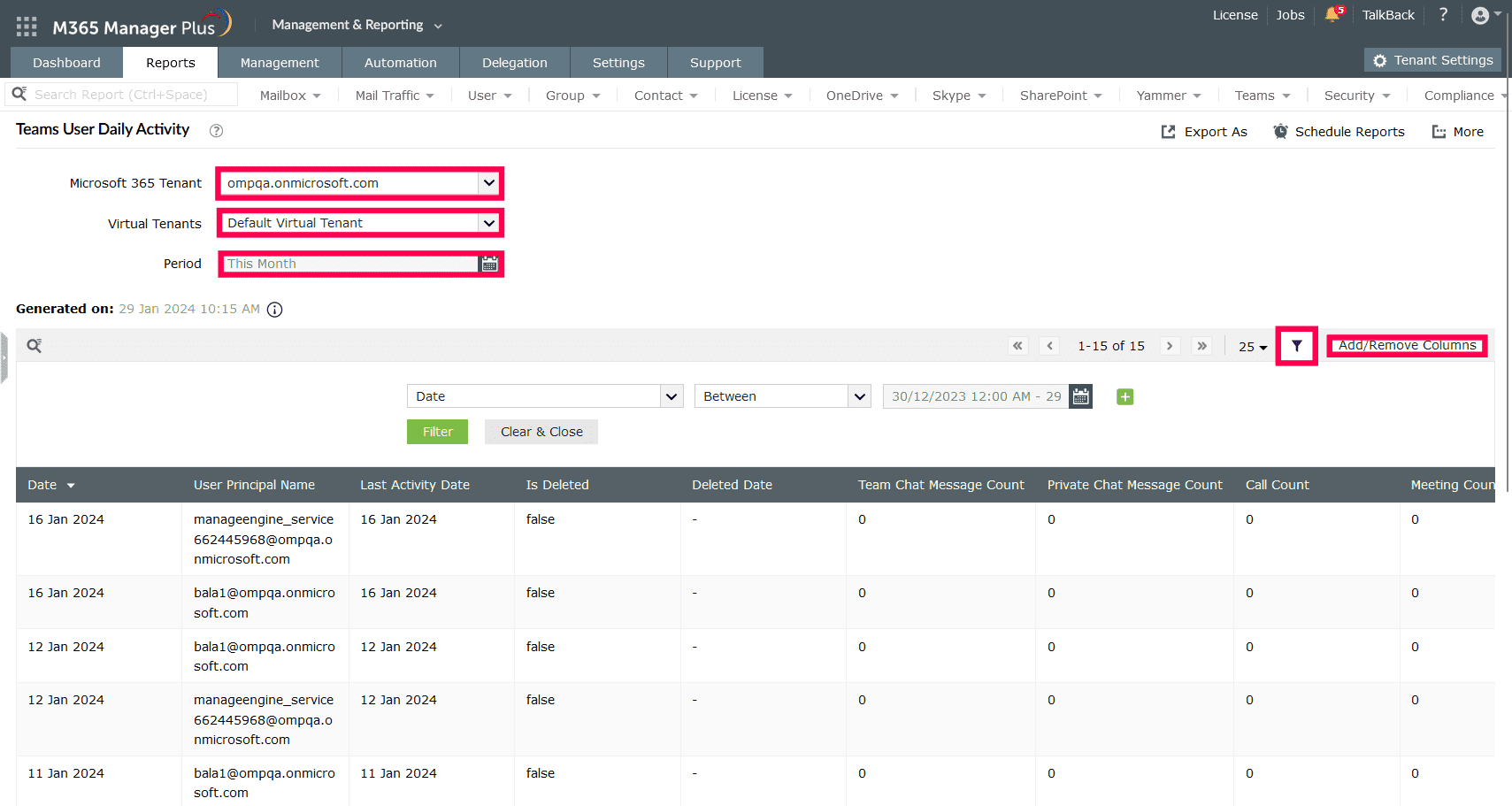
Task: Click the This Month period field
Action: [x=350, y=264]
